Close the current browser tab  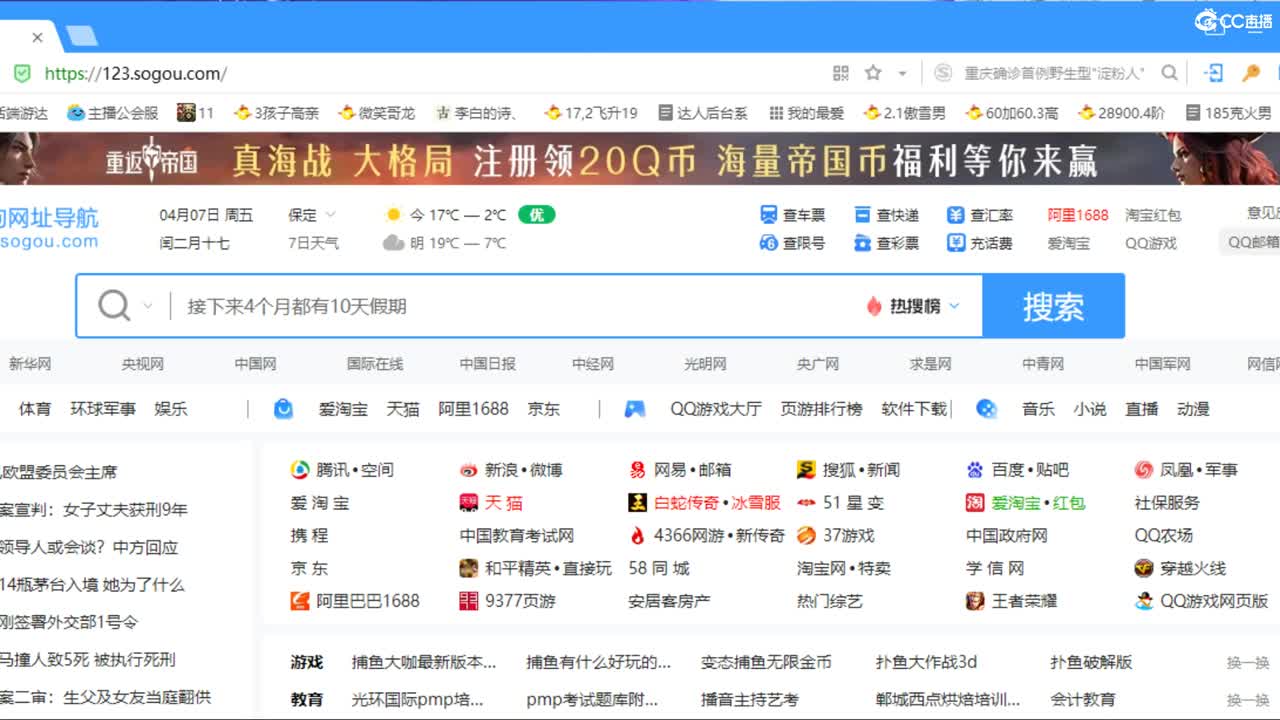(x=37, y=38)
